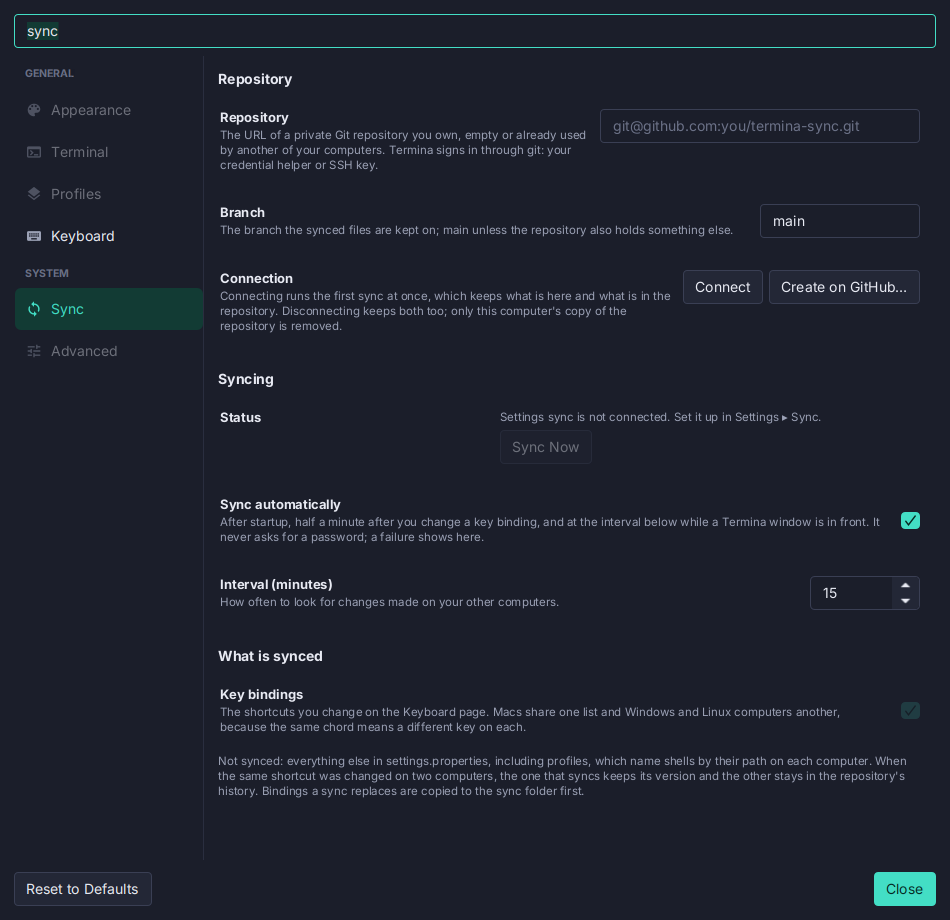The height and width of the screenshot is (920, 950).
Task: Toggle the Sync automatically checkbox
Action: click(x=910, y=521)
